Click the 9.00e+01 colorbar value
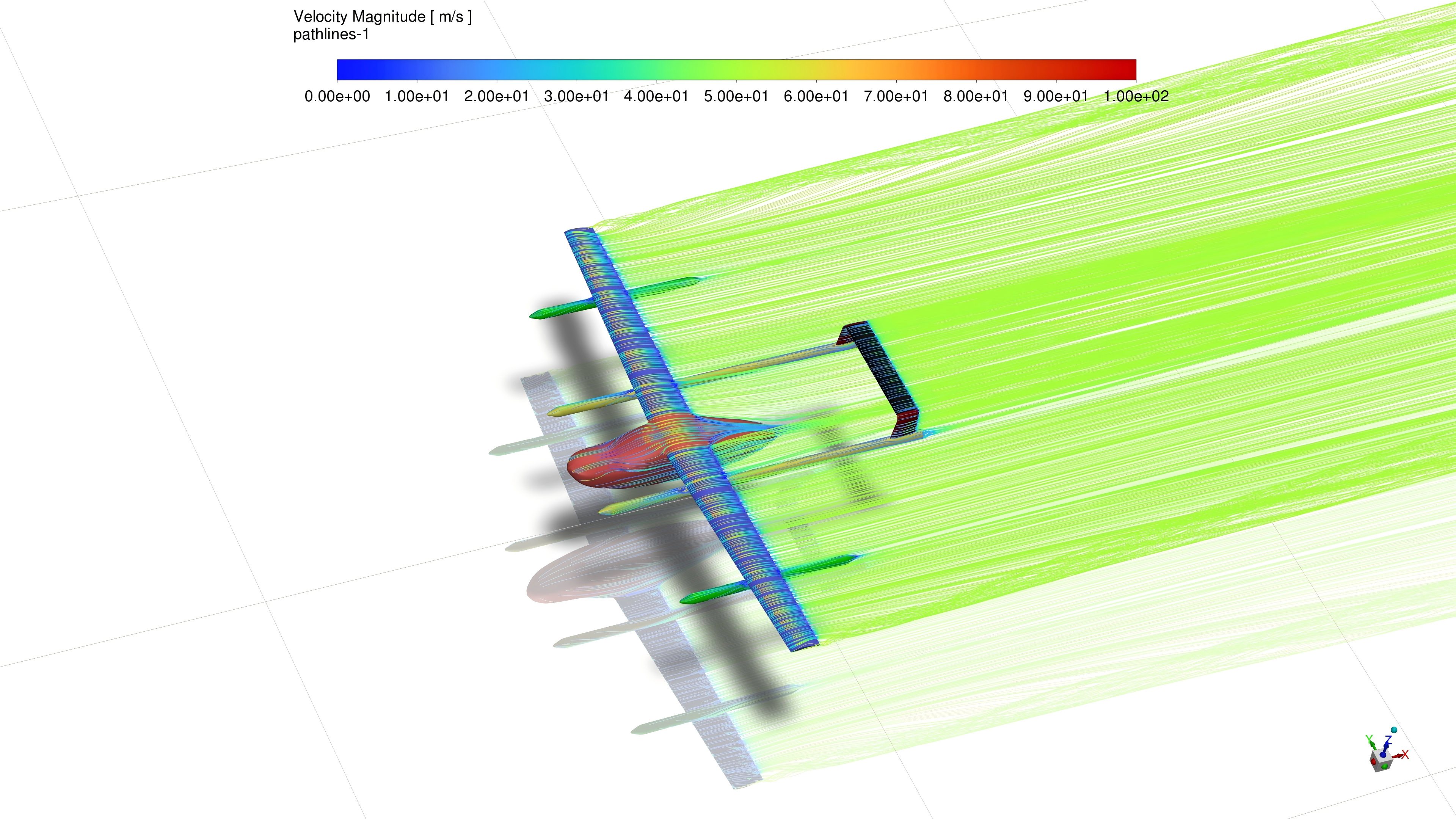1456x819 pixels. [x=1056, y=96]
